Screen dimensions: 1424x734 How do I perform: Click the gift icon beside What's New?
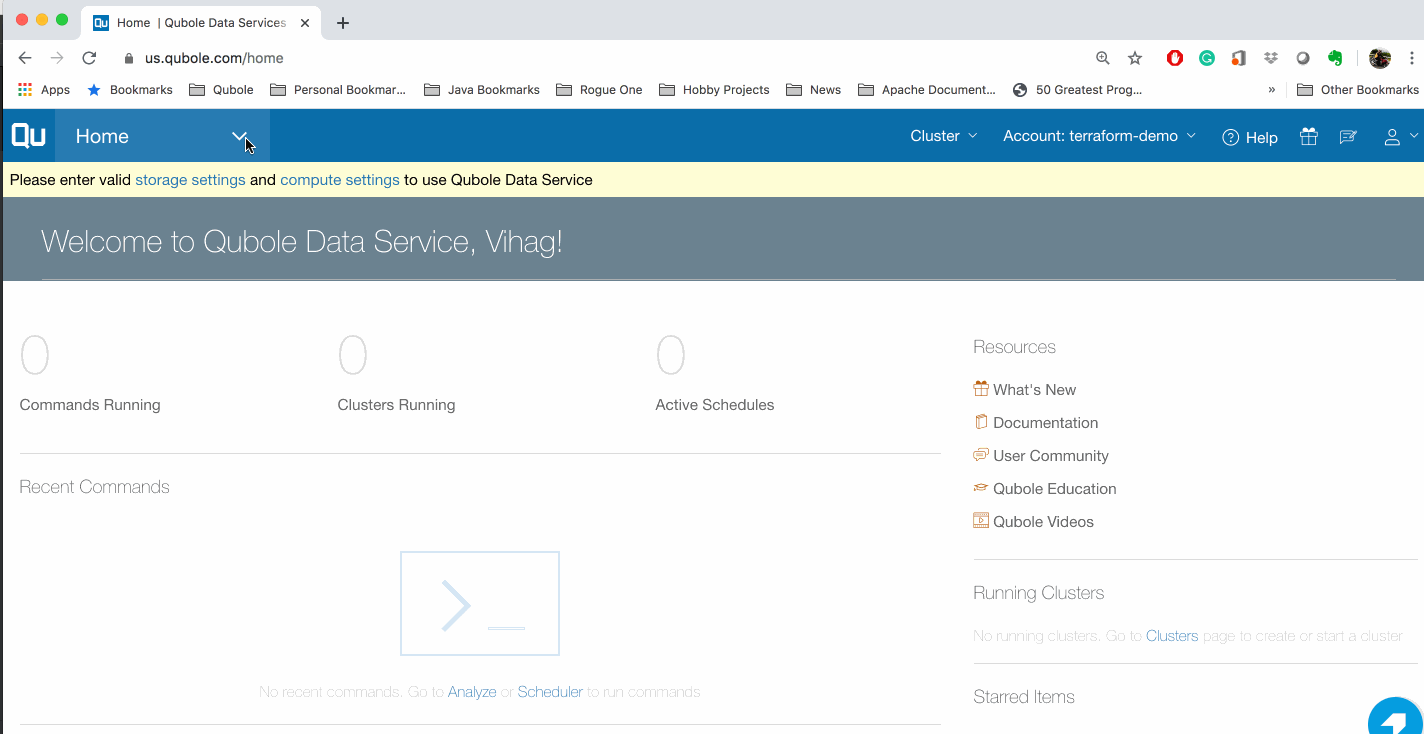coord(981,389)
